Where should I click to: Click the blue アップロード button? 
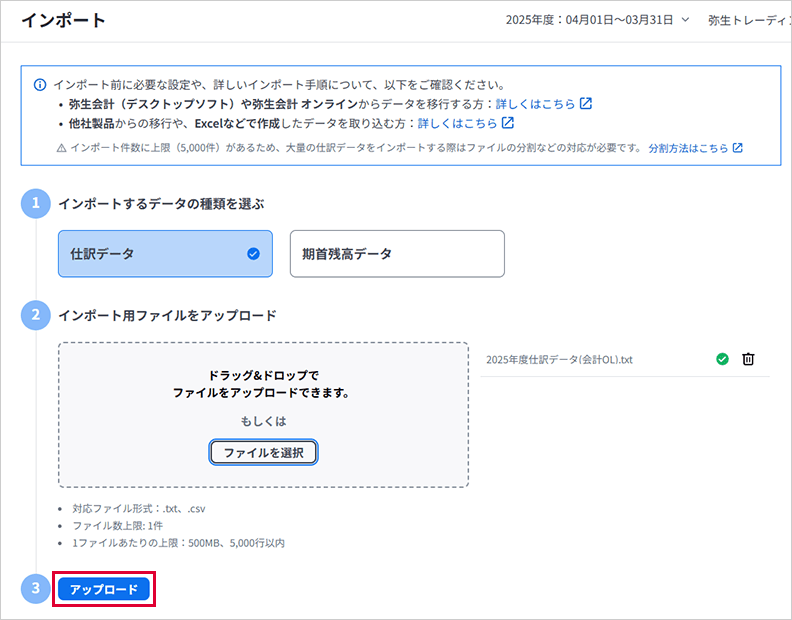[x=104, y=589]
